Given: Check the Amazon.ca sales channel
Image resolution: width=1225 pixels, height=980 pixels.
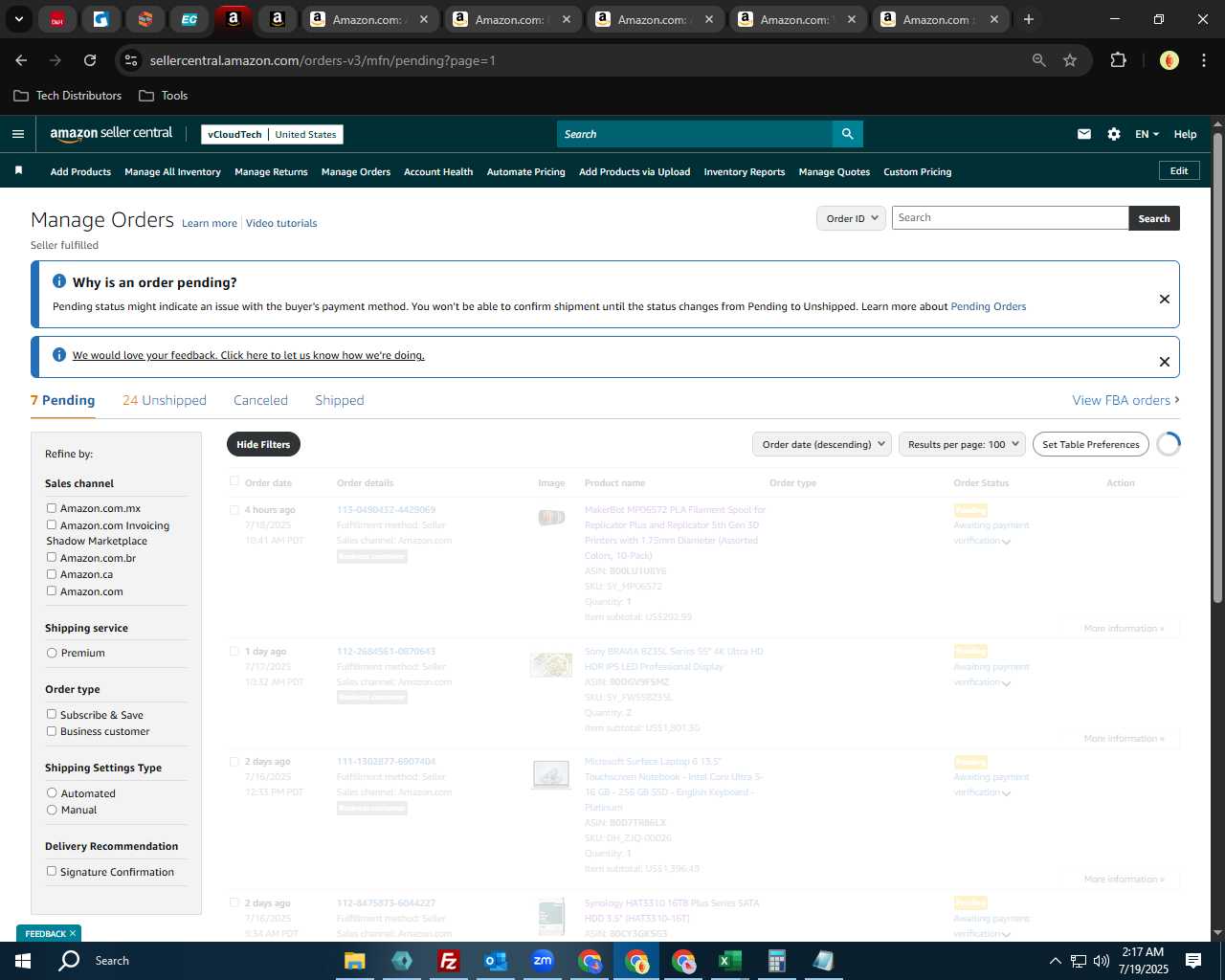Looking at the screenshot, I should (52, 574).
